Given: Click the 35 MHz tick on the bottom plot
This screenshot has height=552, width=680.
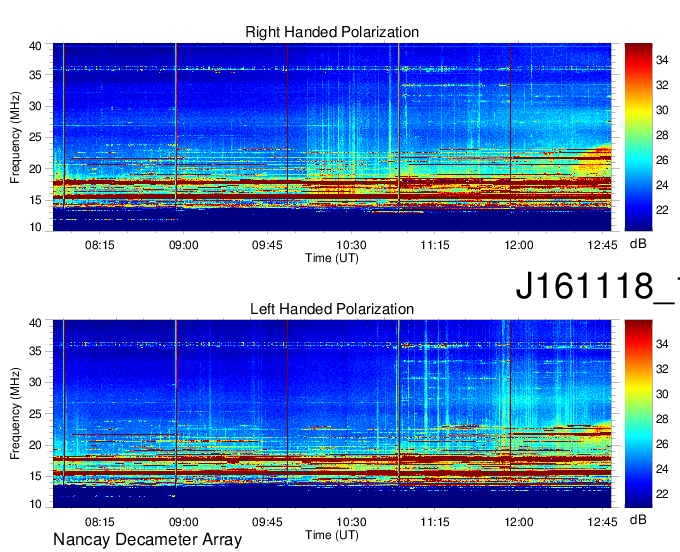Looking at the screenshot, I should [x=35, y=351].
